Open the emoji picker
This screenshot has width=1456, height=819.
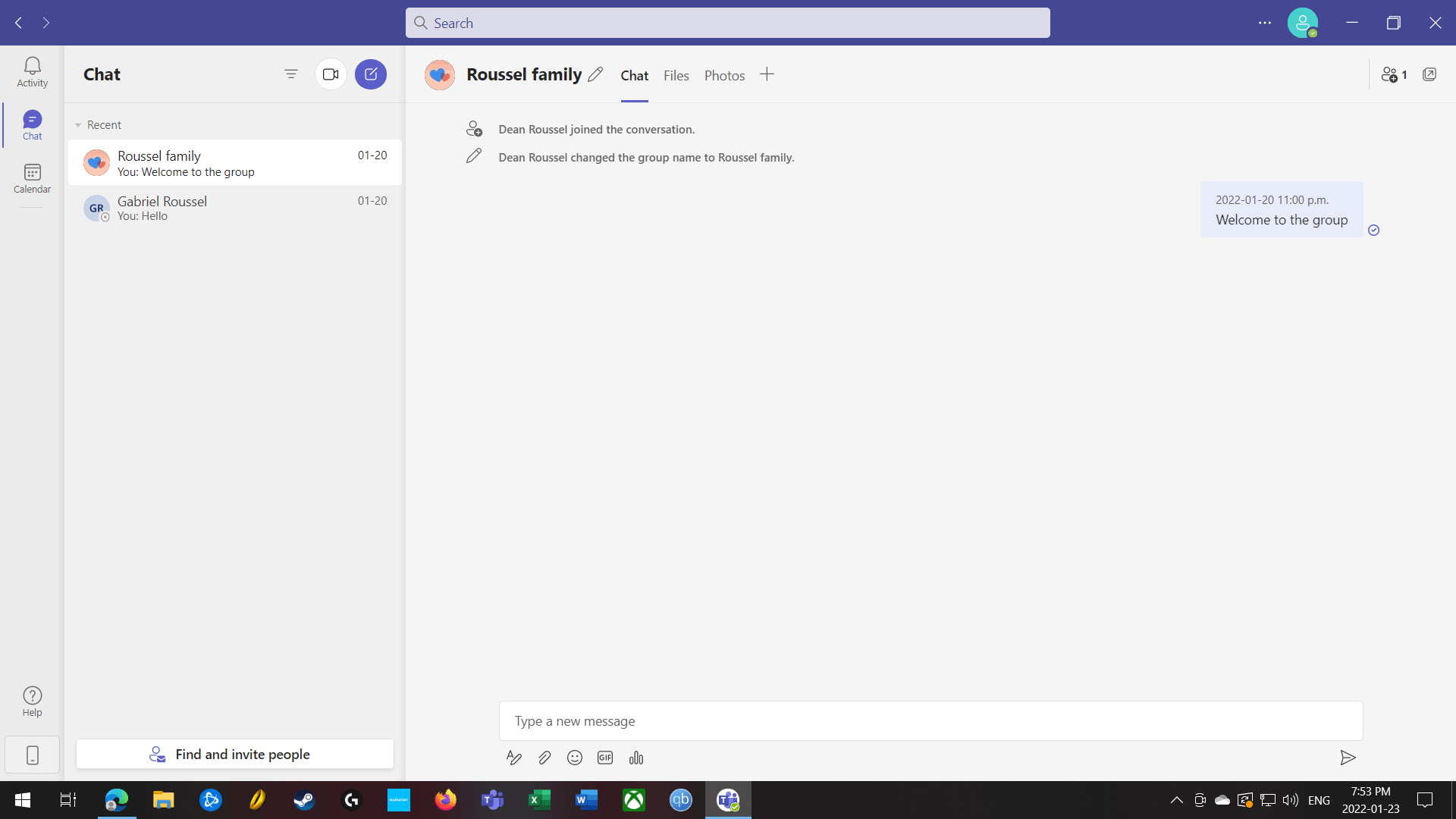tap(575, 758)
